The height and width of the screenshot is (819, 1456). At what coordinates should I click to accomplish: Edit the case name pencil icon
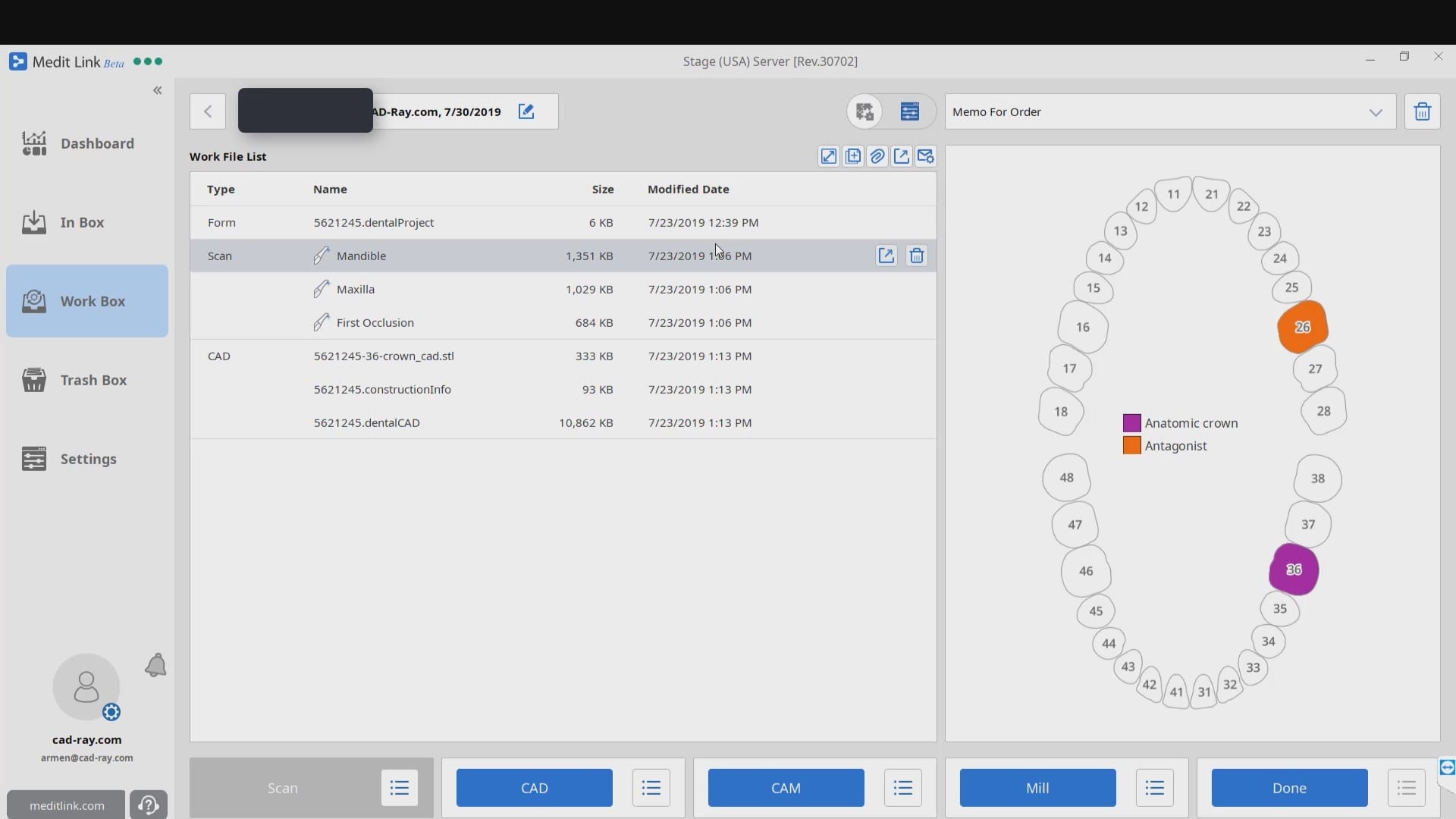(x=526, y=111)
